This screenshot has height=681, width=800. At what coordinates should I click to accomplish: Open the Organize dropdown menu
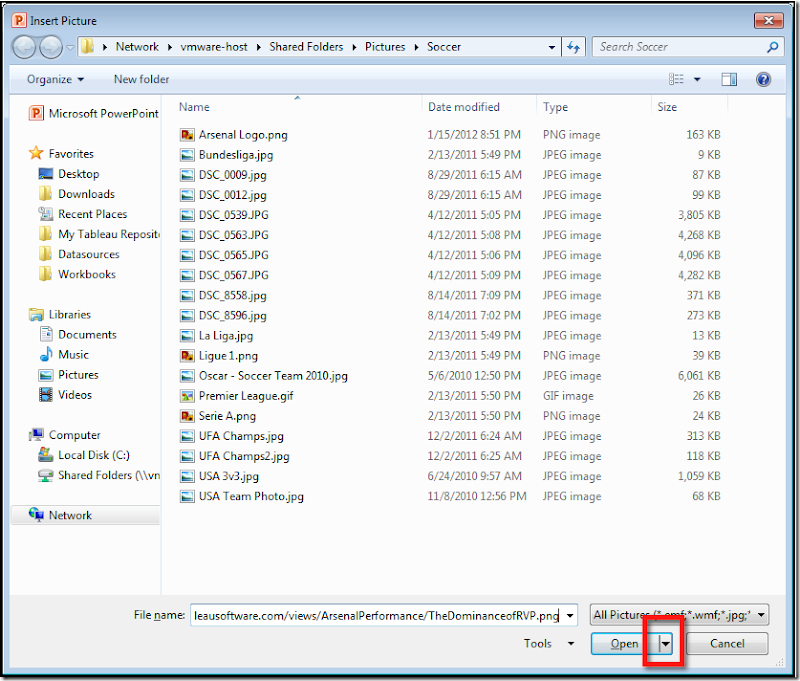pos(56,80)
